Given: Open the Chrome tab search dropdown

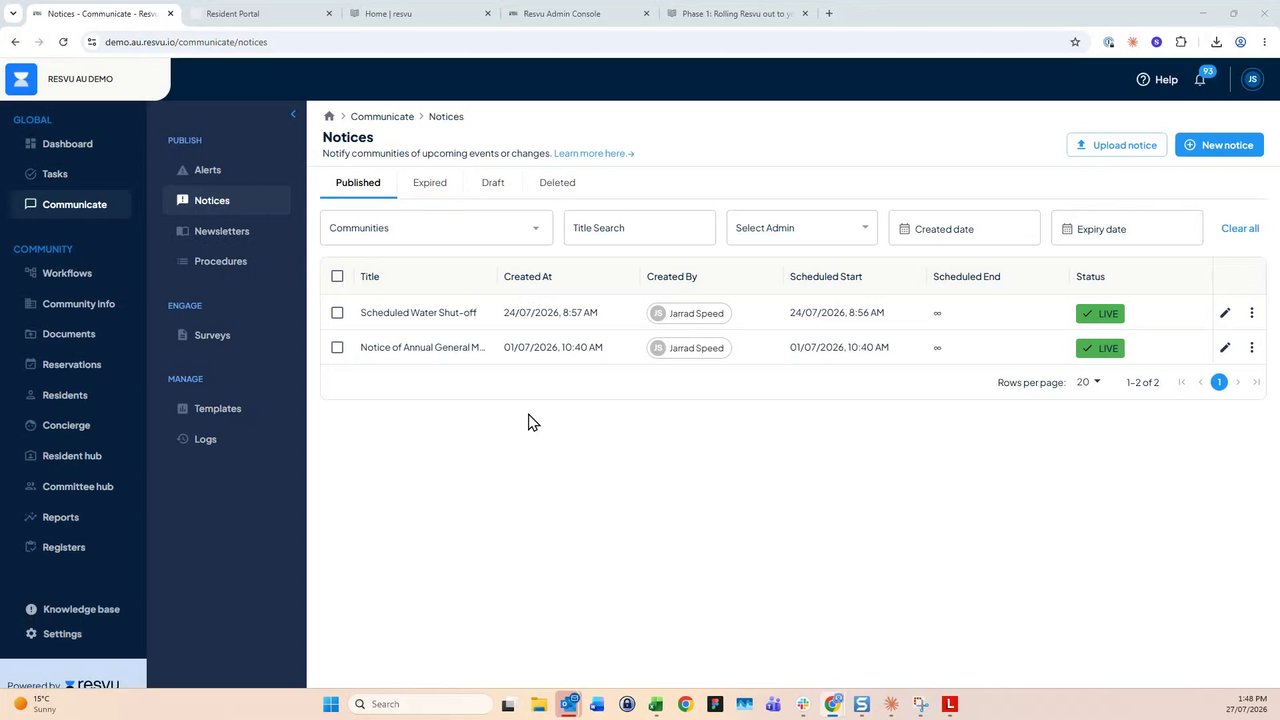Looking at the screenshot, I should point(13,14).
